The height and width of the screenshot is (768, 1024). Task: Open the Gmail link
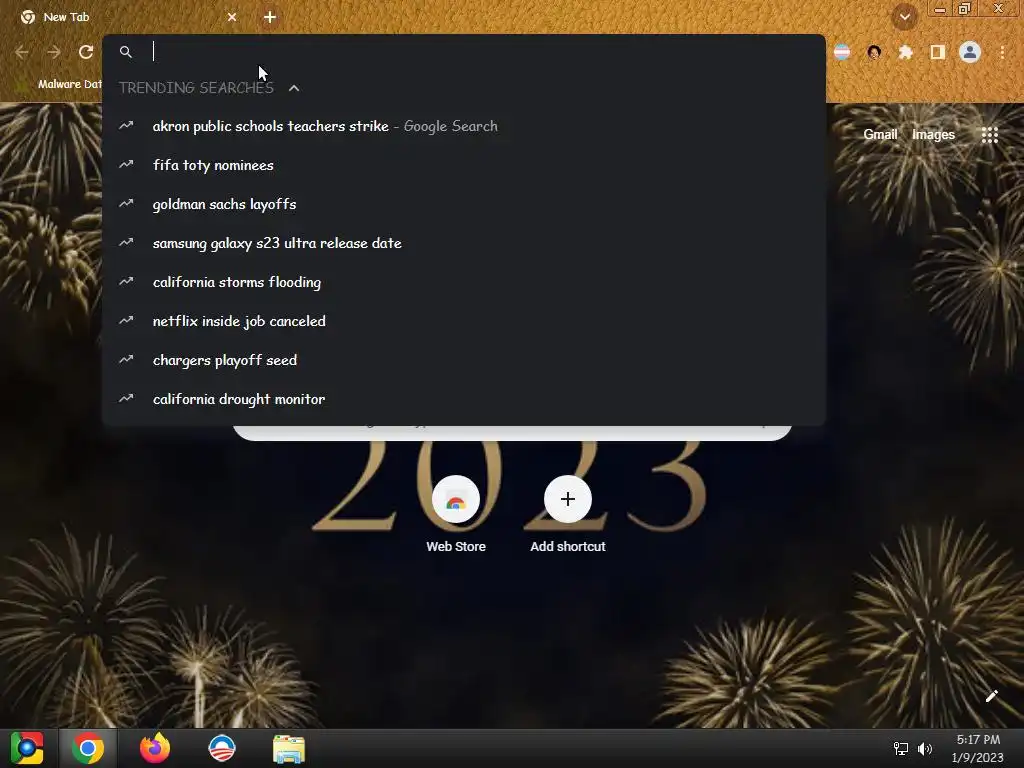[x=880, y=135]
